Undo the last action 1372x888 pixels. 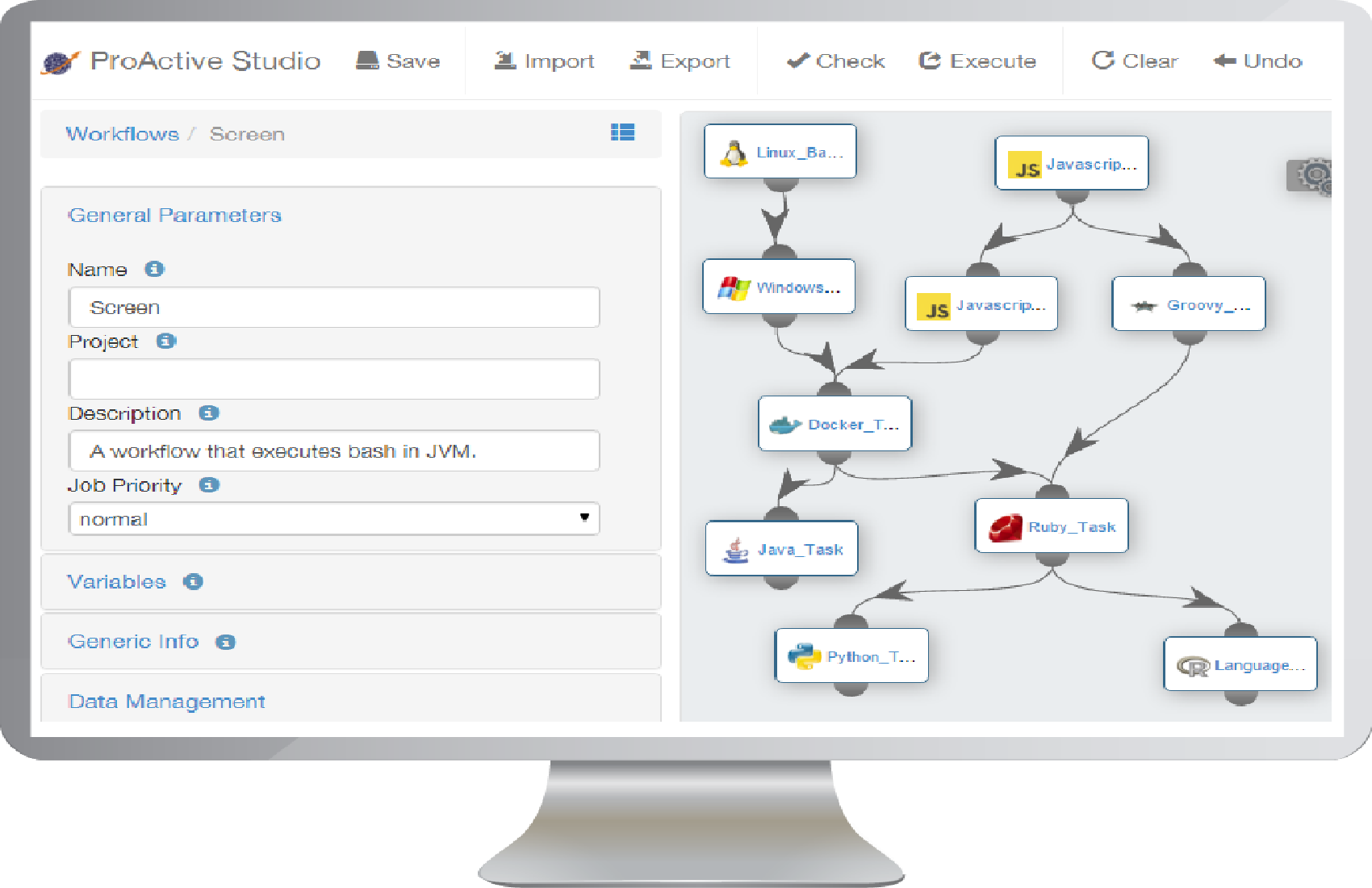tap(1257, 61)
